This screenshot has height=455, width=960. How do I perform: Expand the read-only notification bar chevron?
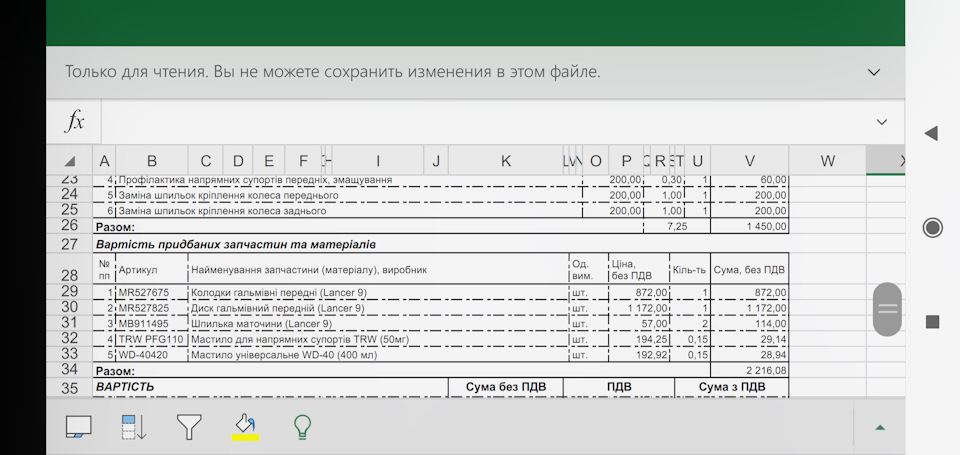point(874,72)
